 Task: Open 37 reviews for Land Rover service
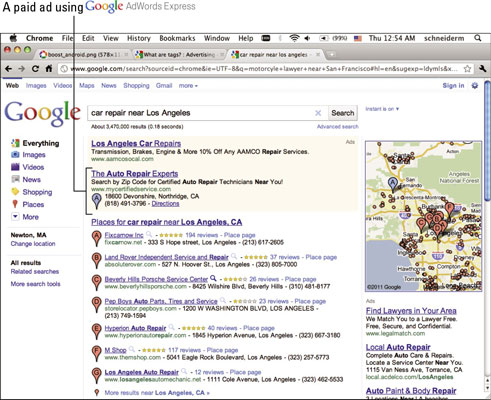285,257
